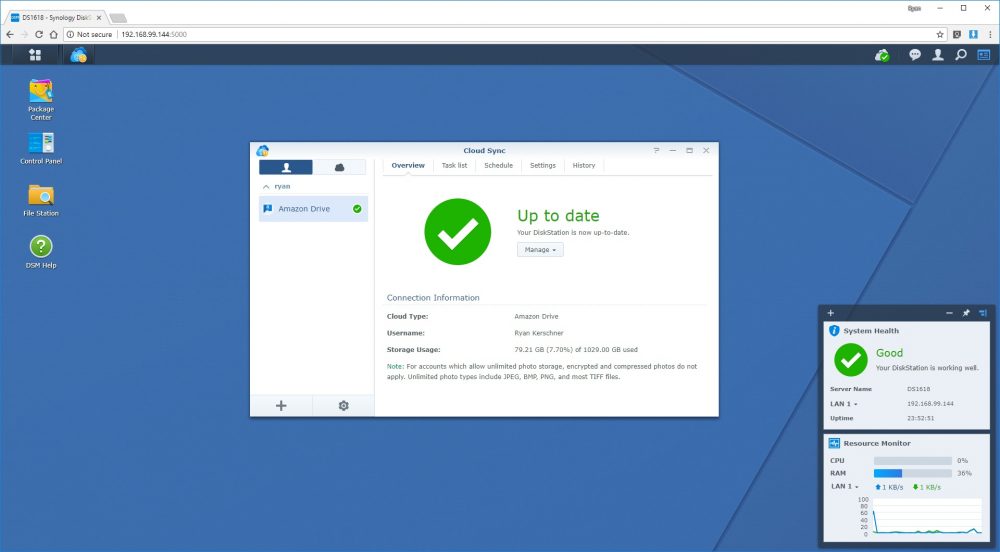This screenshot has height=552, width=1000.
Task: Open the DSM search magnifier icon
Action: click(960, 55)
